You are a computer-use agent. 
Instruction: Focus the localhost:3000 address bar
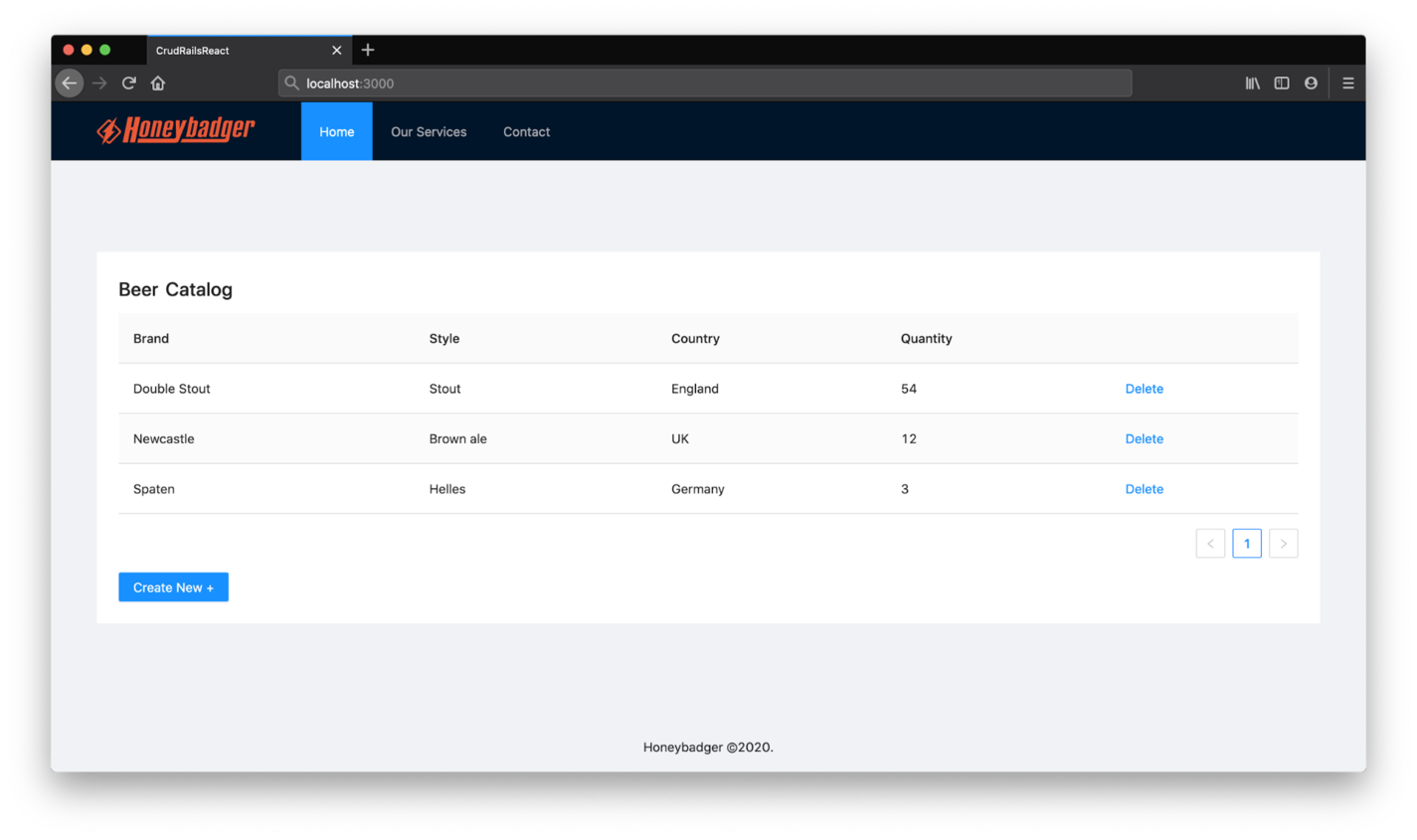click(704, 84)
